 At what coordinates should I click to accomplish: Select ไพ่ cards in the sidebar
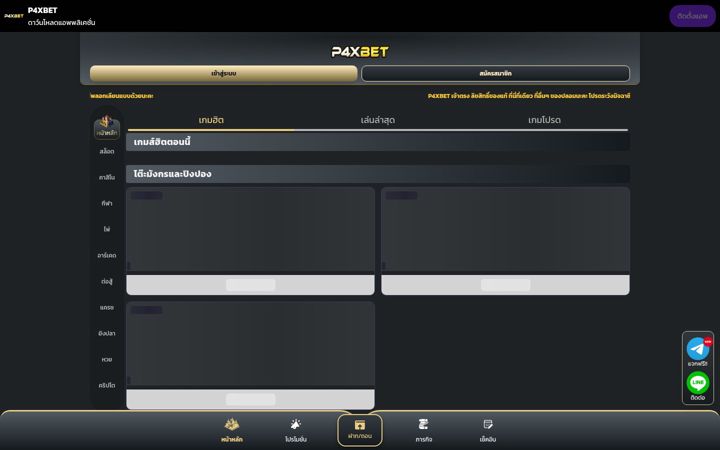(107, 229)
